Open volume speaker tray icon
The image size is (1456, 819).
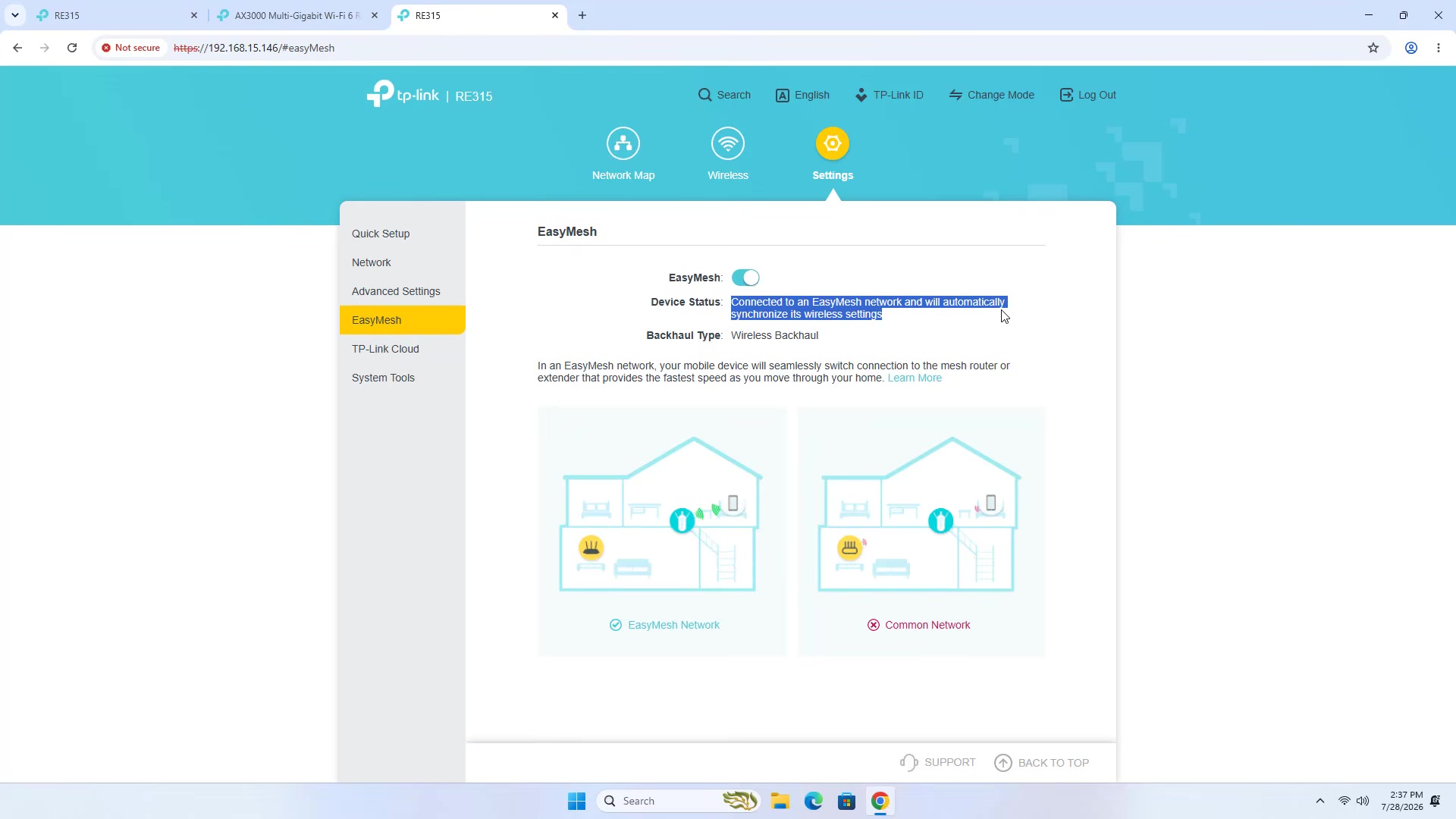pos(1363,801)
